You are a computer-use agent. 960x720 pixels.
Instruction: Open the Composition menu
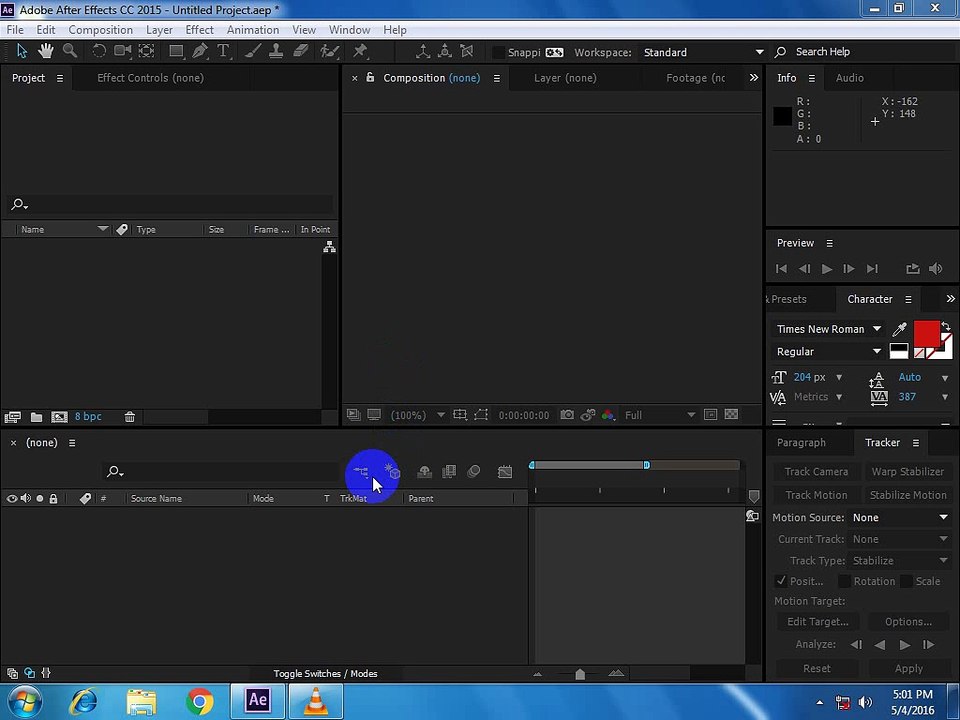pyautogui.click(x=100, y=29)
